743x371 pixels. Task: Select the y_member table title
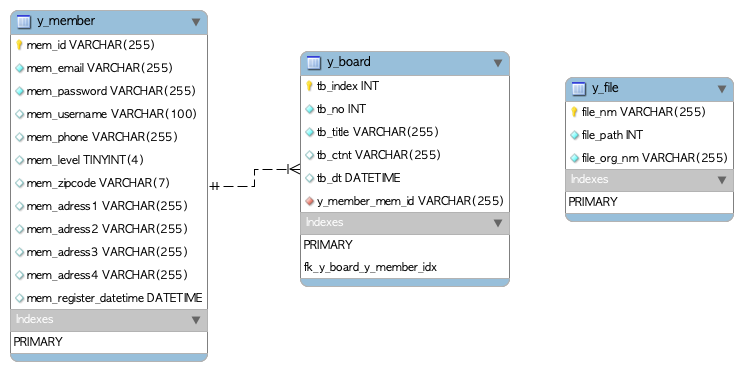point(66,21)
